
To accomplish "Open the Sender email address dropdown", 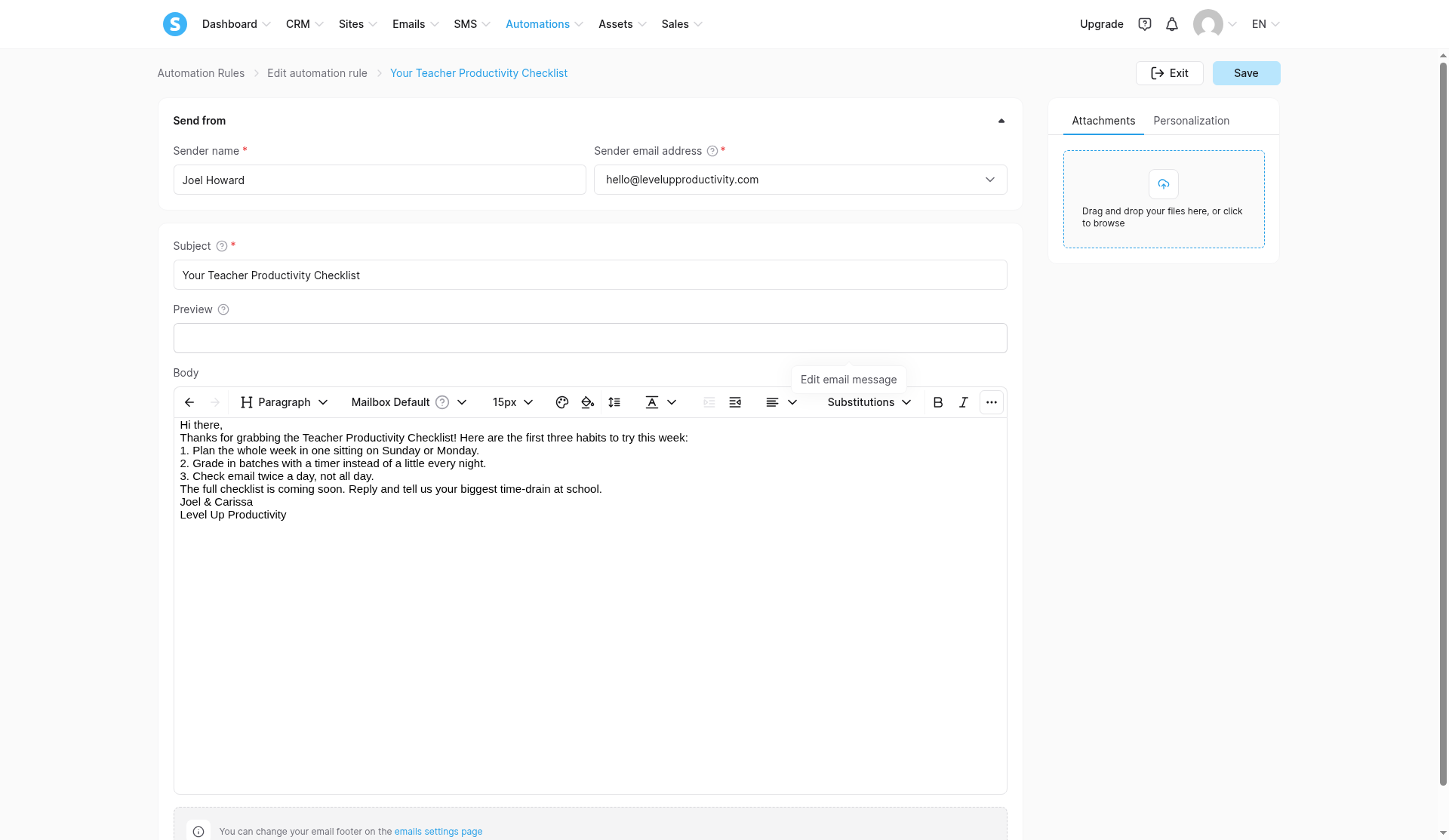I will [800, 180].
